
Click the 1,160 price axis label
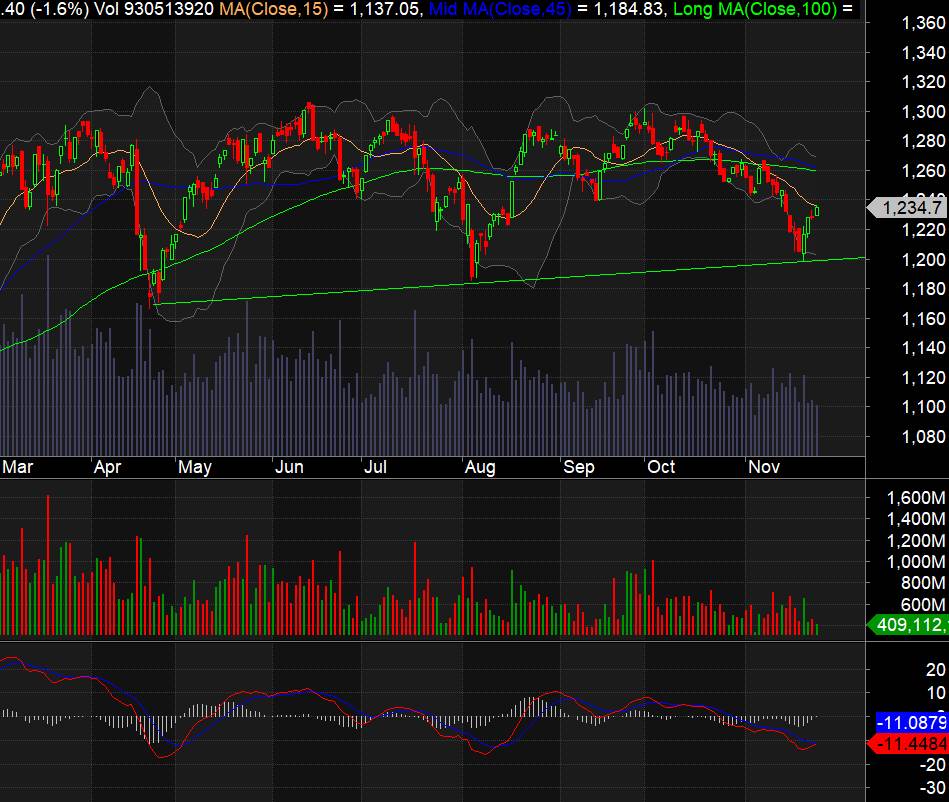coord(923,318)
